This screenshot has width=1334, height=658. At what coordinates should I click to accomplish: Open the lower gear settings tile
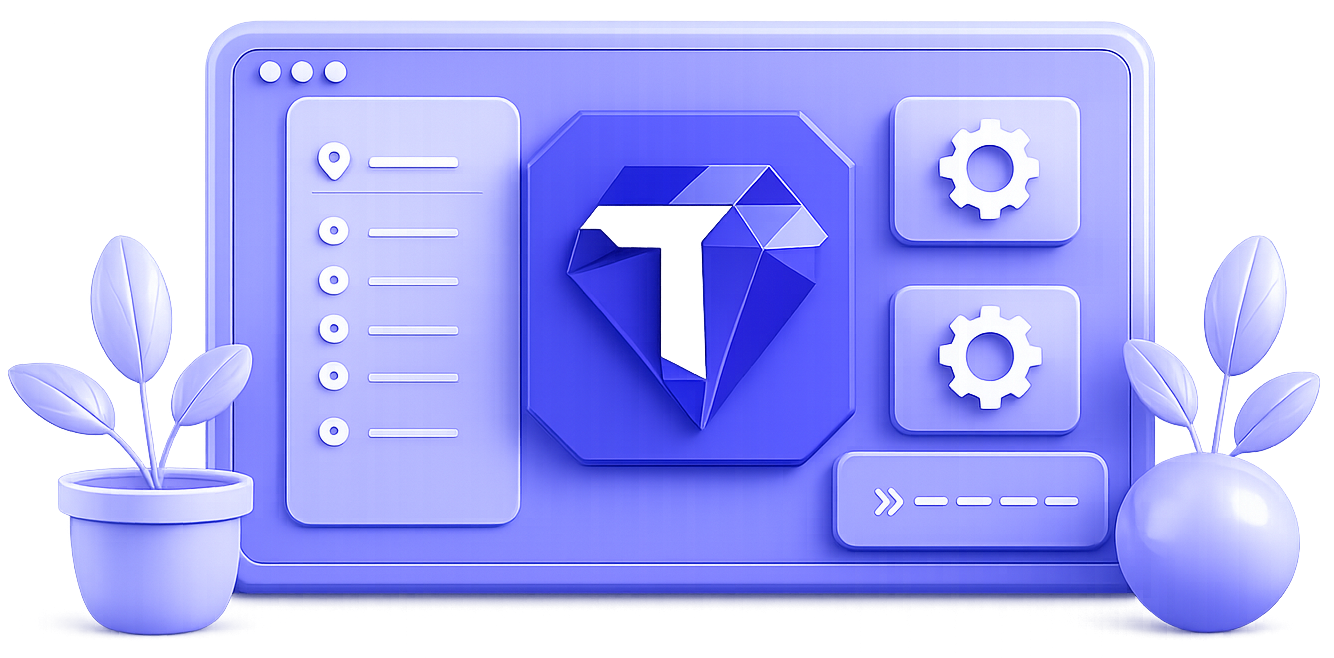[985, 359]
